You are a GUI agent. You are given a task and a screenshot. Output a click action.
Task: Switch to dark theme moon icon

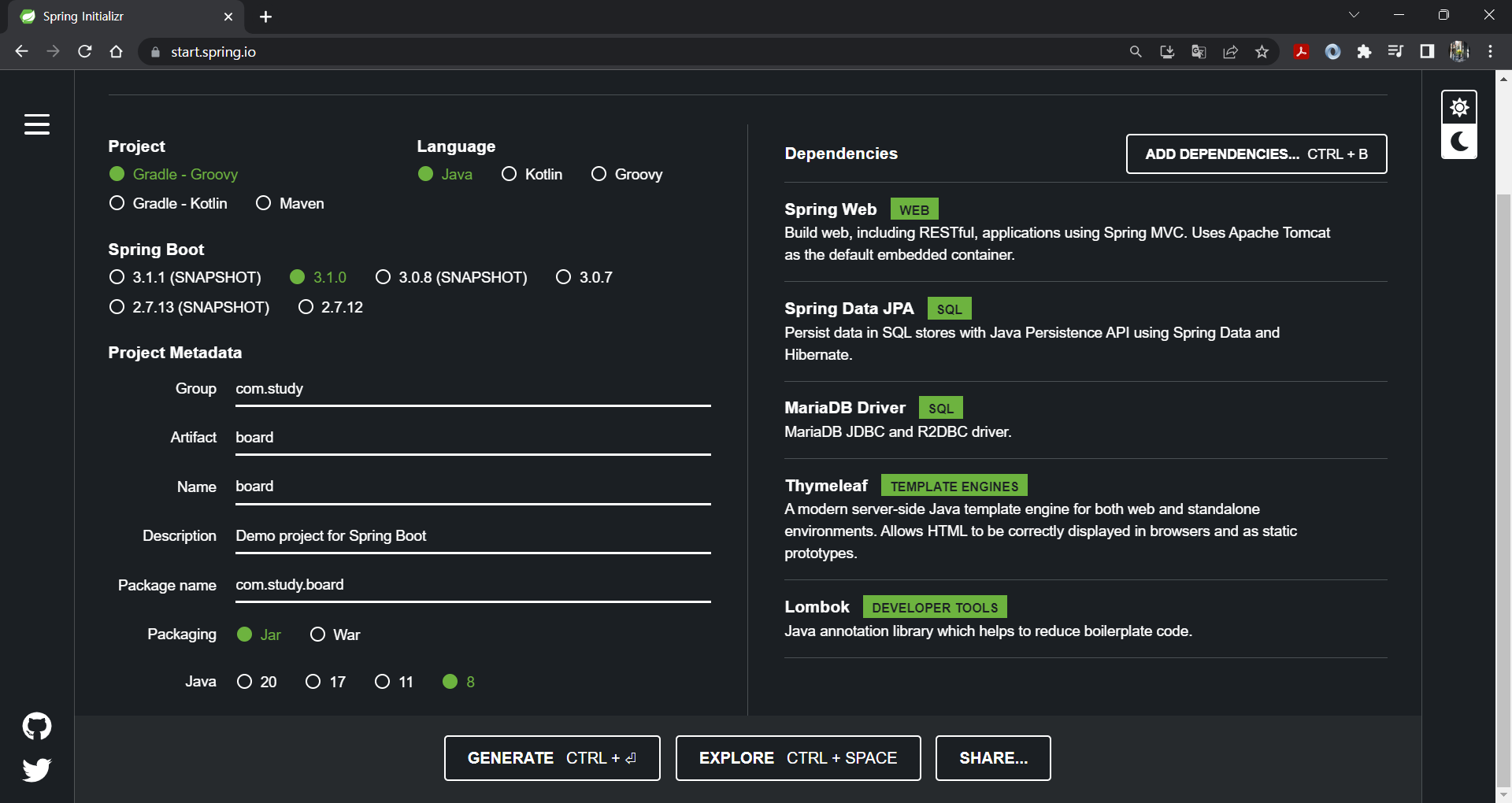pyautogui.click(x=1459, y=142)
